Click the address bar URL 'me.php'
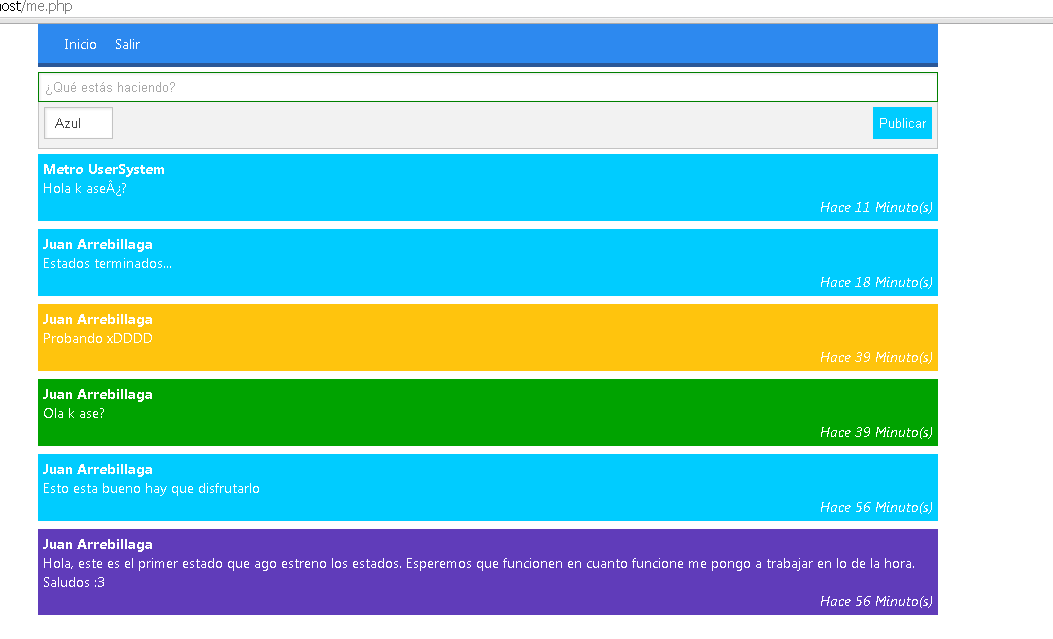 coord(48,7)
